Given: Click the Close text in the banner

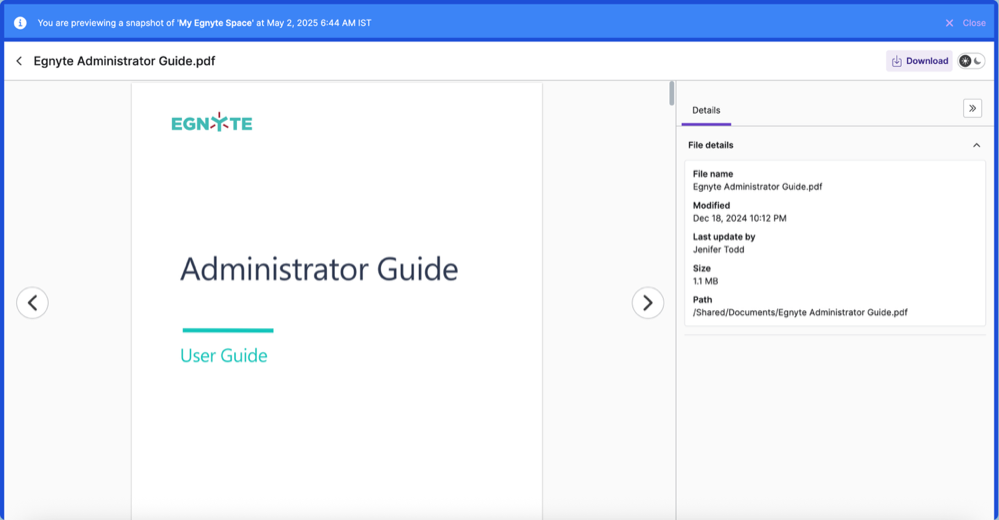Looking at the screenshot, I should click(x=974, y=23).
